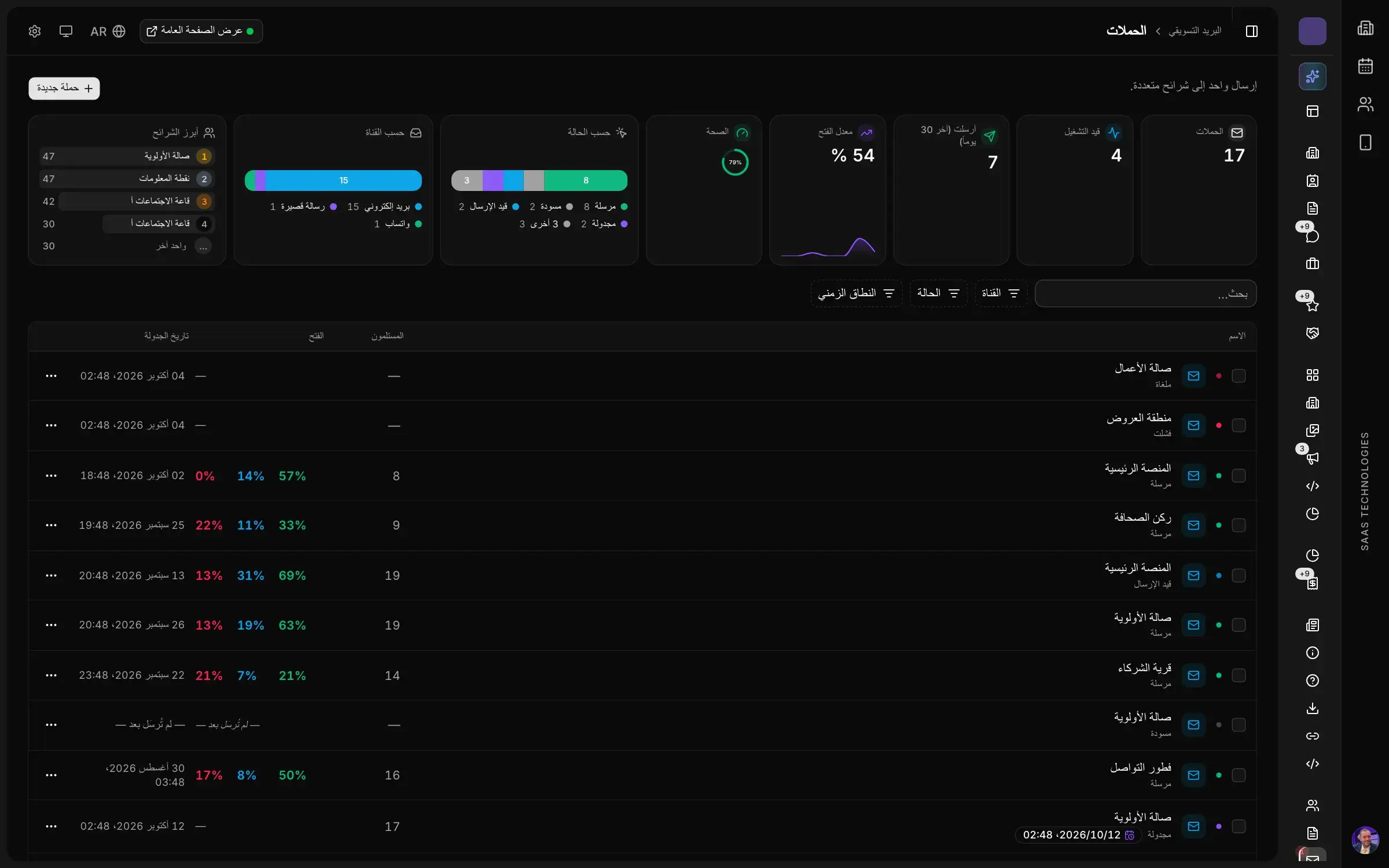Toggle the sidebar panel icon beside breadcrumb
Screen dimensions: 1389x868
[x=1251, y=31]
